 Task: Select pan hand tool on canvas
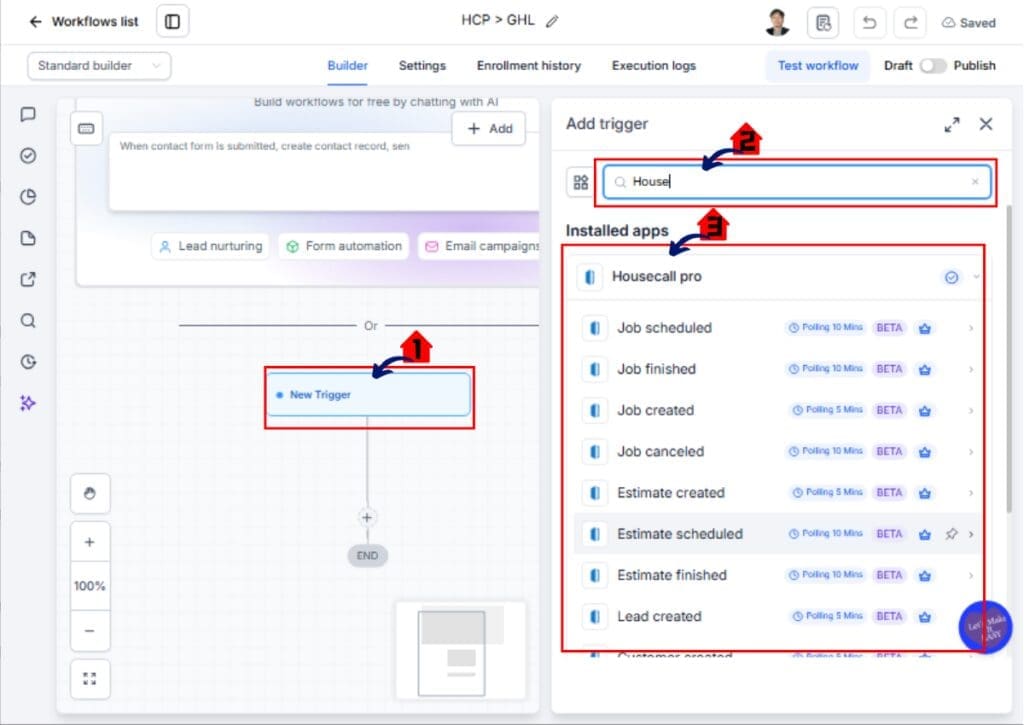click(90, 493)
